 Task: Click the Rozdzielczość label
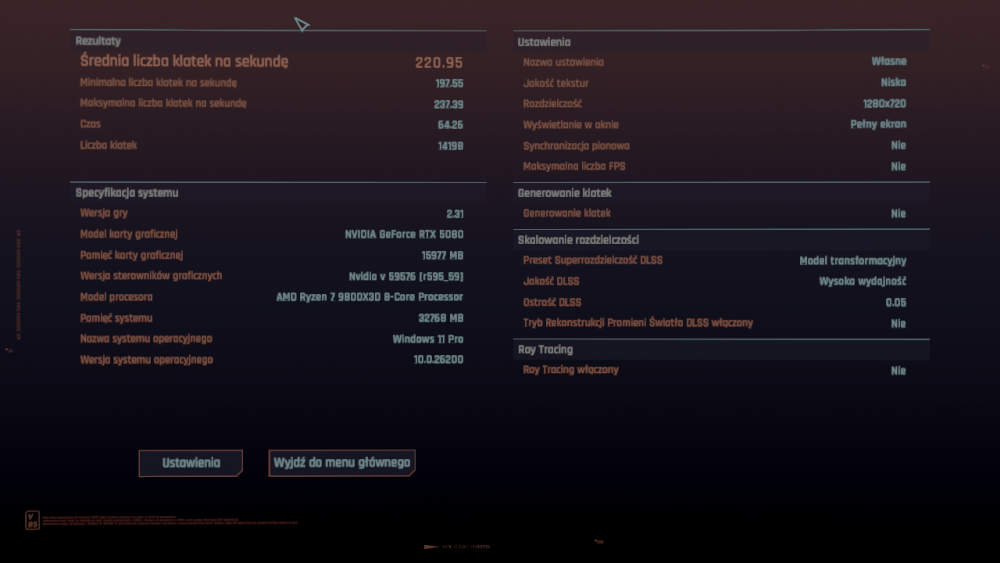click(x=552, y=103)
